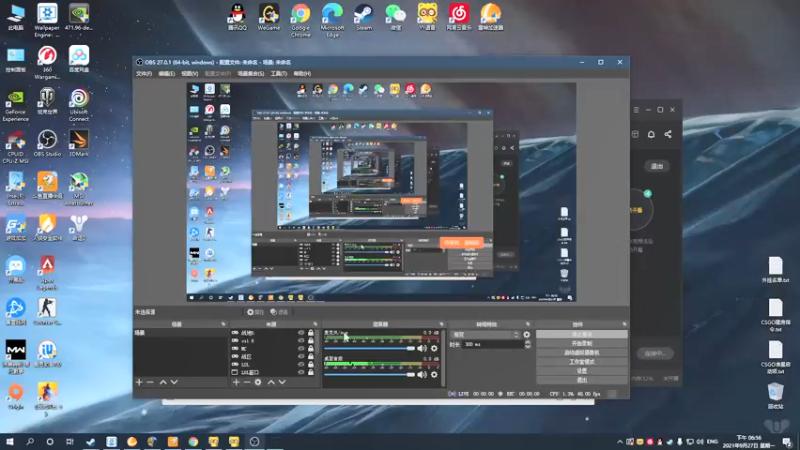Open the 视图(V) menu in OBS
The image size is (800, 450).
(189, 73)
